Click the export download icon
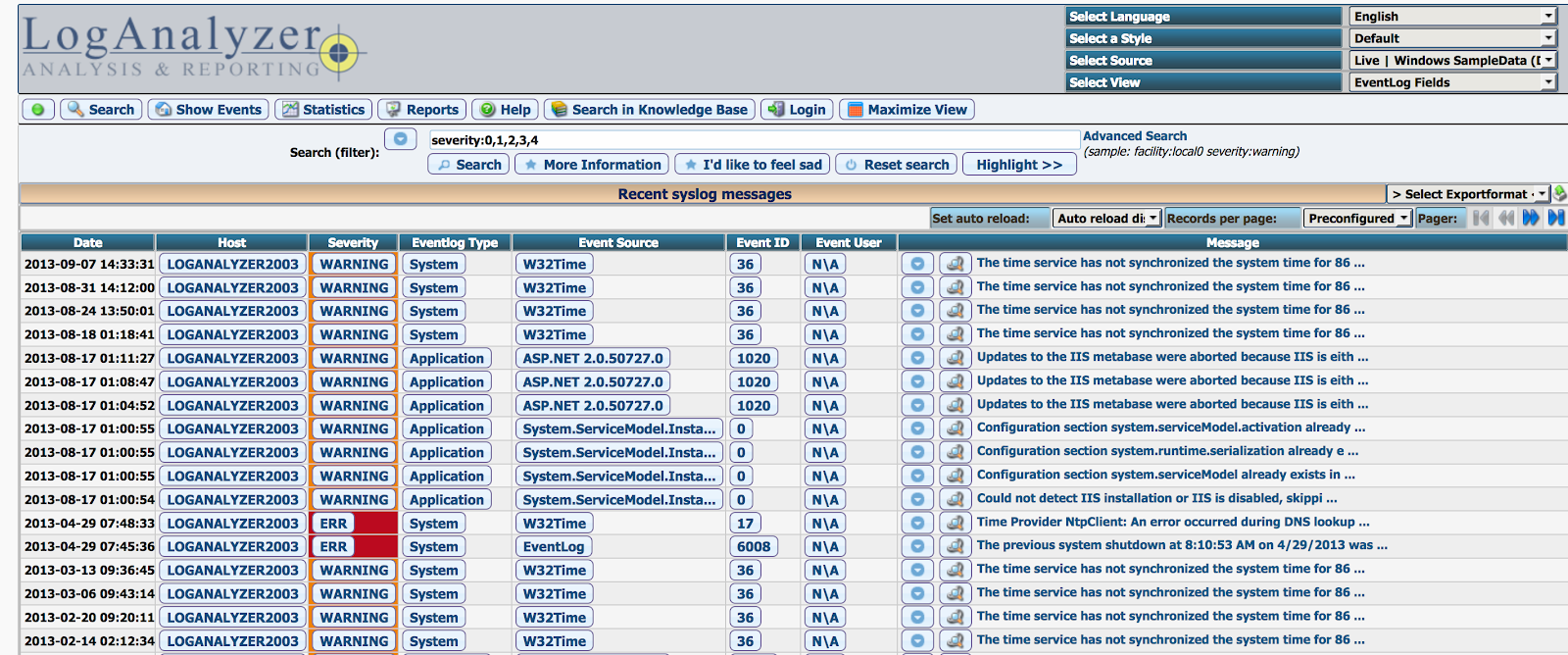Image resolution: width=1568 pixels, height=655 pixels. coord(1560,194)
